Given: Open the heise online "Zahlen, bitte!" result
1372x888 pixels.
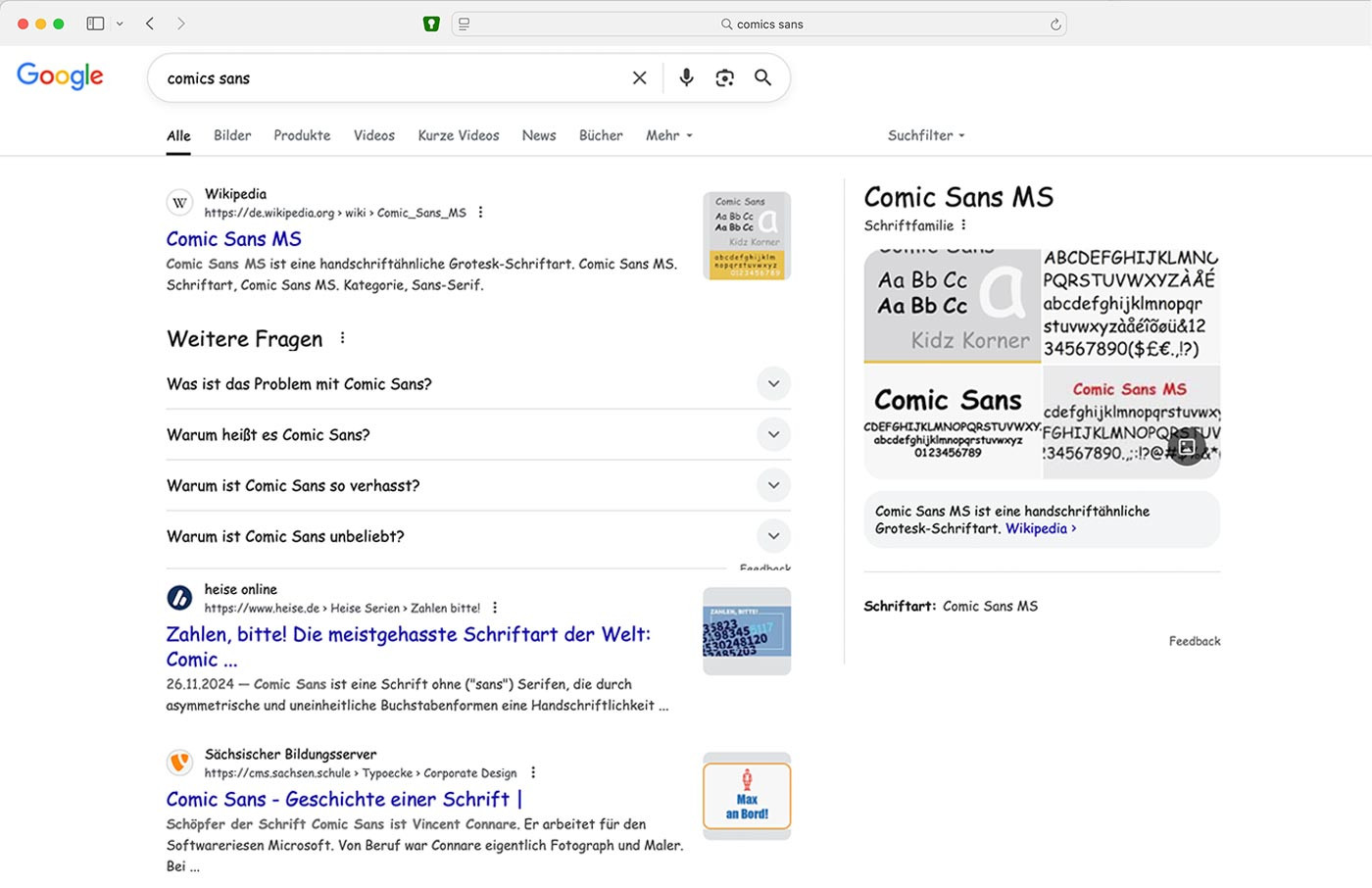Looking at the screenshot, I should coord(408,635).
